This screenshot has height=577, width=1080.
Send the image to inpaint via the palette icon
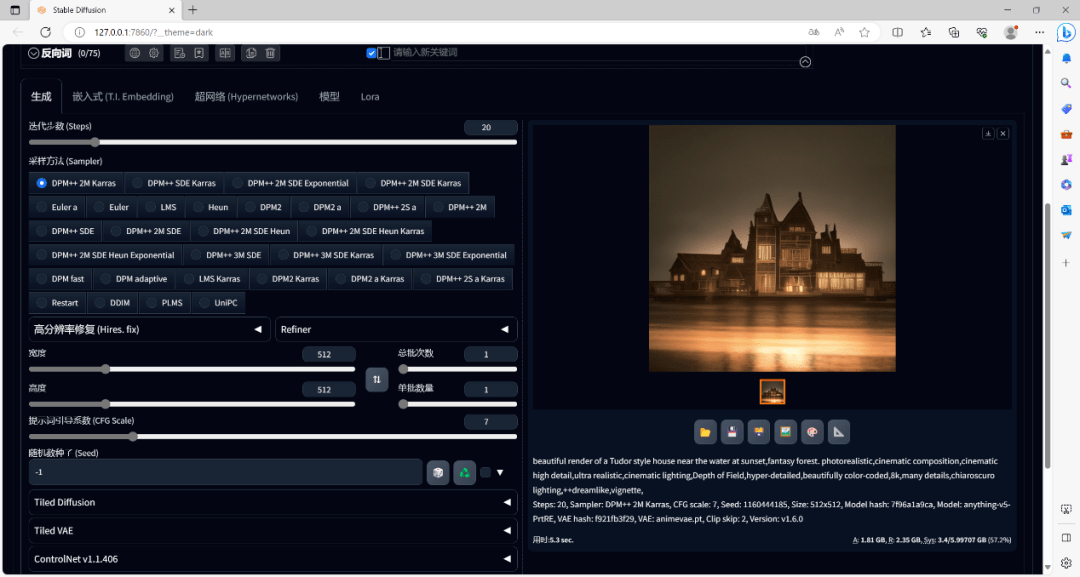tap(812, 432)
